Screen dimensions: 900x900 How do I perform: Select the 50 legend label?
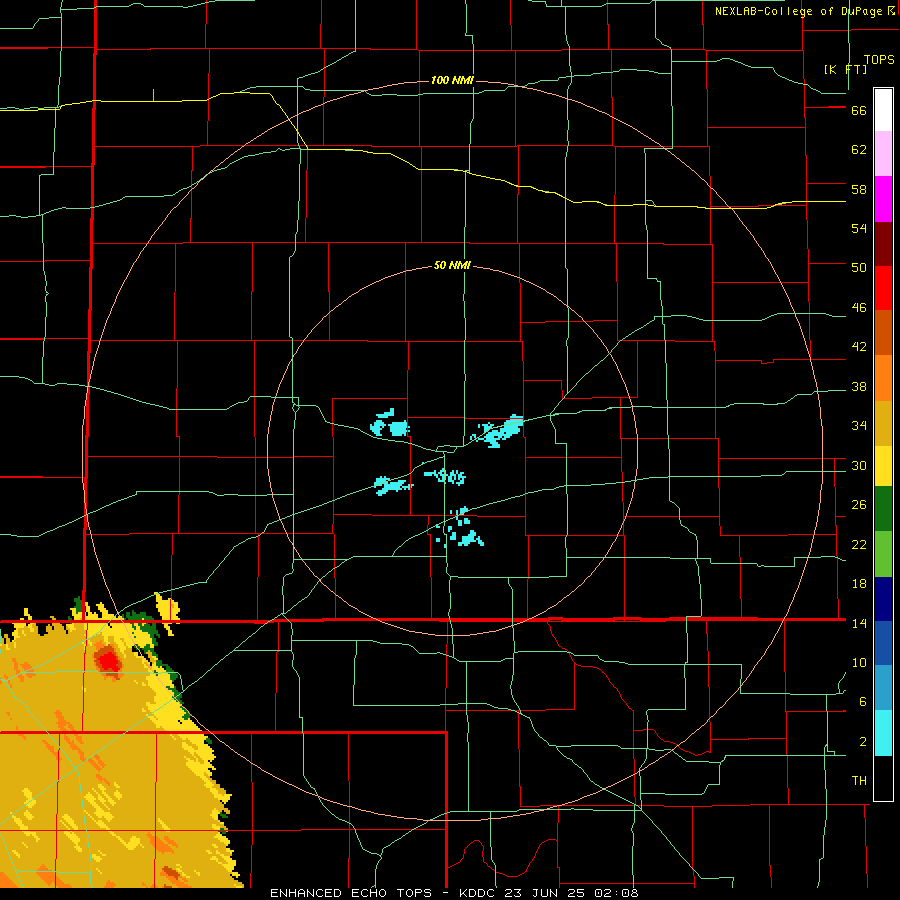coord(859,268)
